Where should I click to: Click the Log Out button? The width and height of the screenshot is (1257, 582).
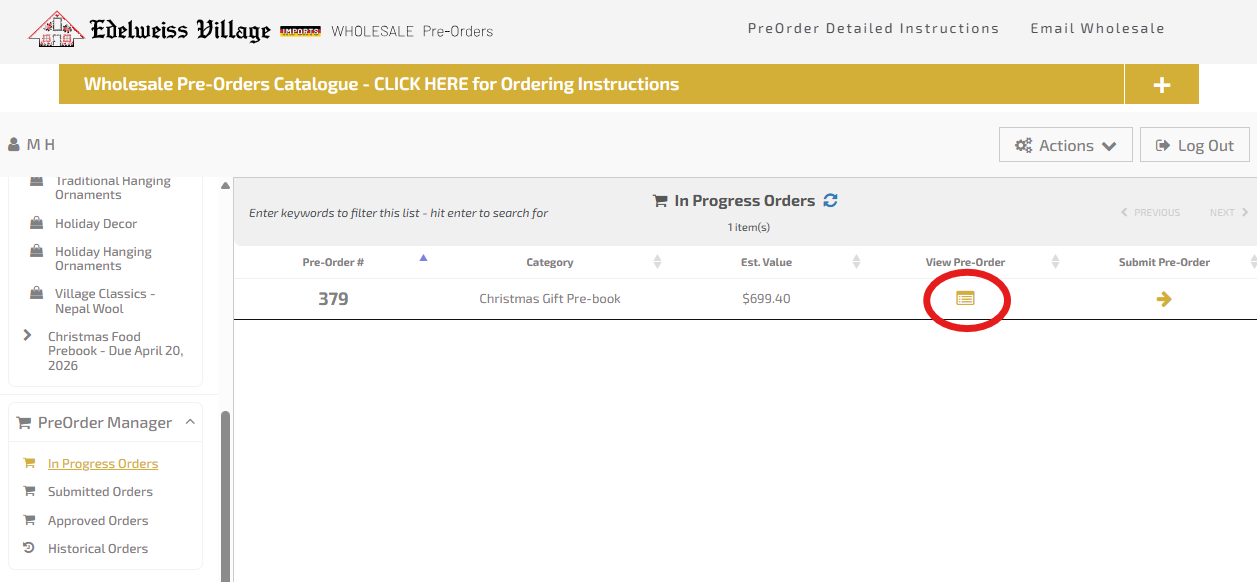[1195, 145]
